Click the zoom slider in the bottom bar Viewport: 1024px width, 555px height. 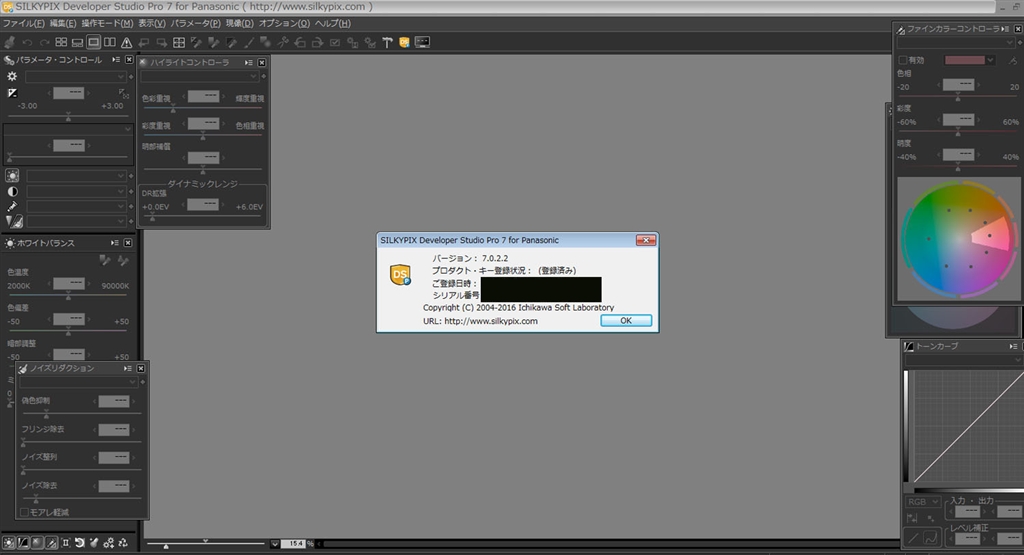click(204, 544)
